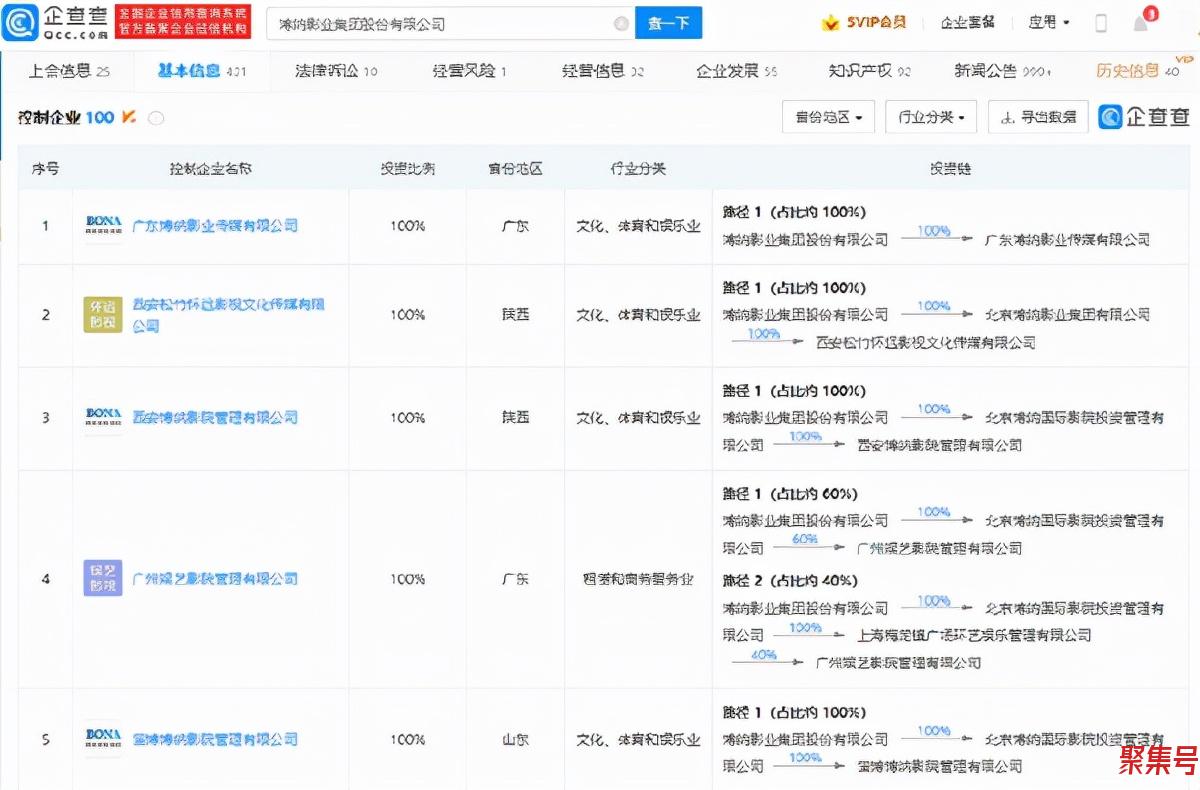Switch to the 基本信息 tab
The width and height of the screenshot is (1200, 790).
pyautogui.click(x=202, y=71)
